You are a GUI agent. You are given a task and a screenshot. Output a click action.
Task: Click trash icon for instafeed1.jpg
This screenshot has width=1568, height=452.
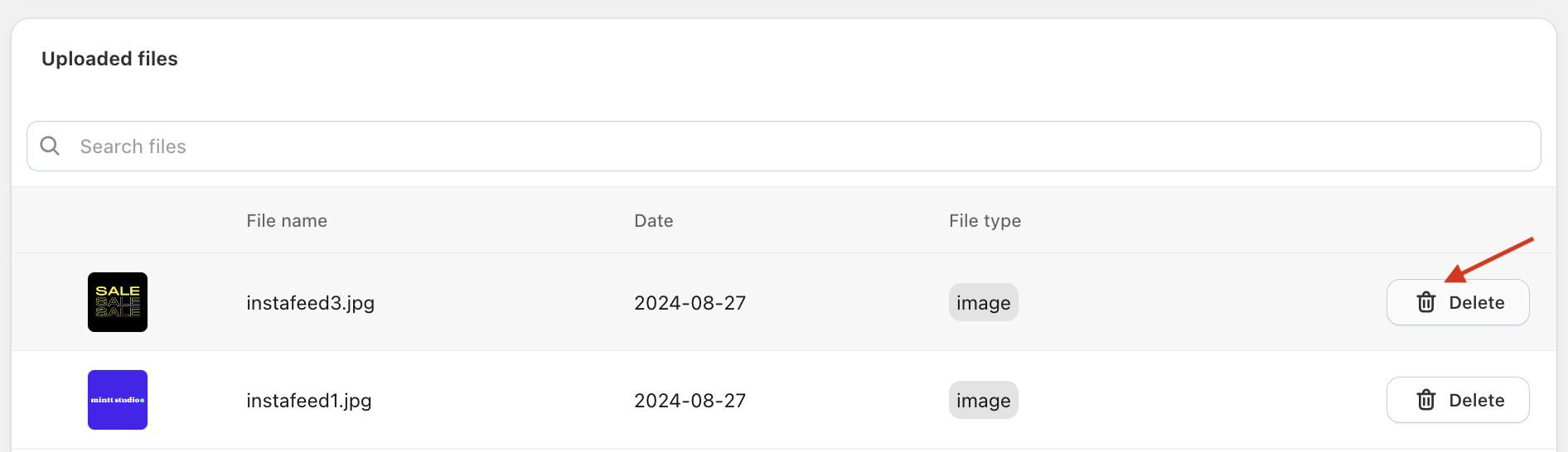click(1425, 400)
